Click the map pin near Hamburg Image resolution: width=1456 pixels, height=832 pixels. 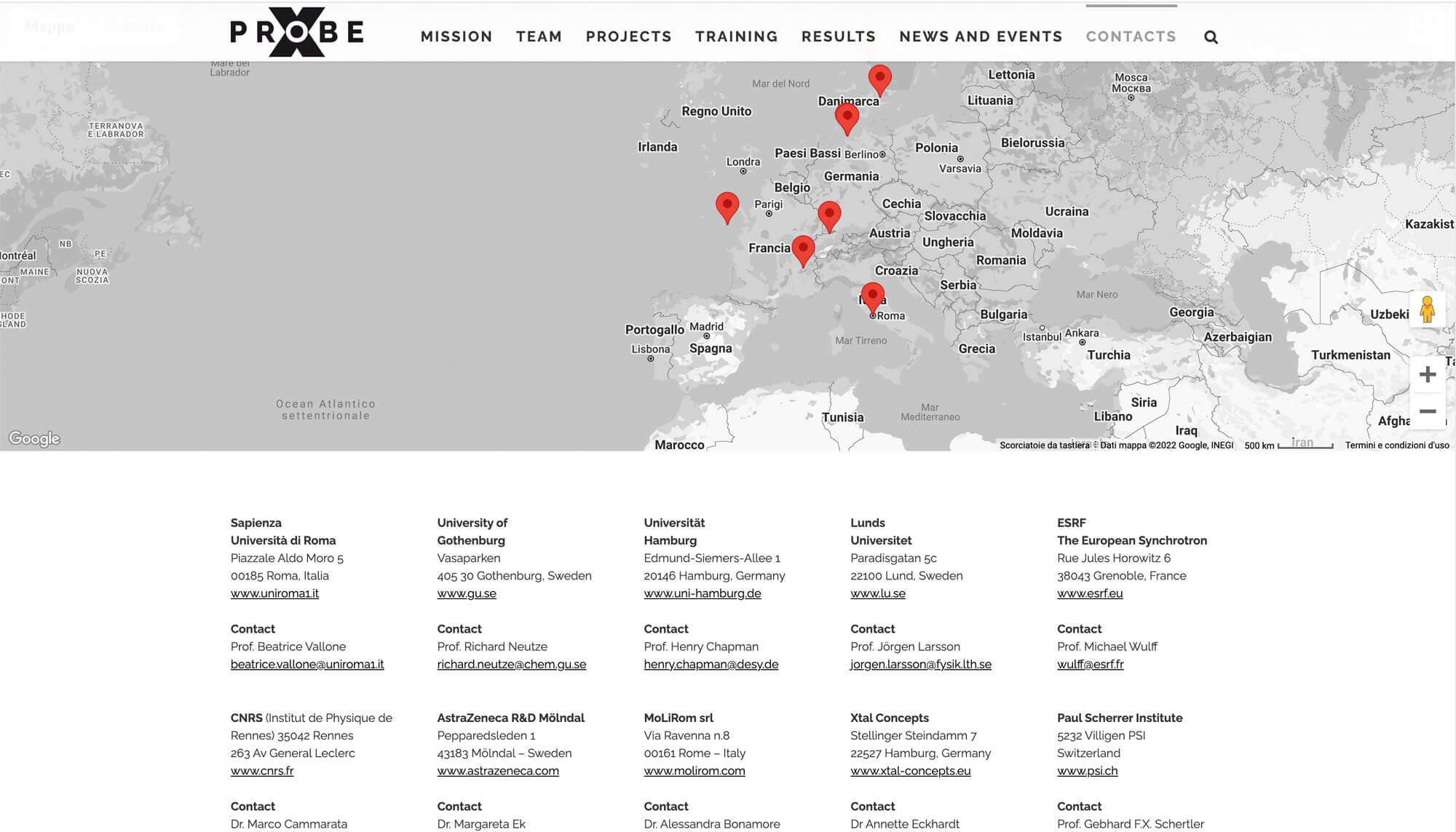point(847,119)
